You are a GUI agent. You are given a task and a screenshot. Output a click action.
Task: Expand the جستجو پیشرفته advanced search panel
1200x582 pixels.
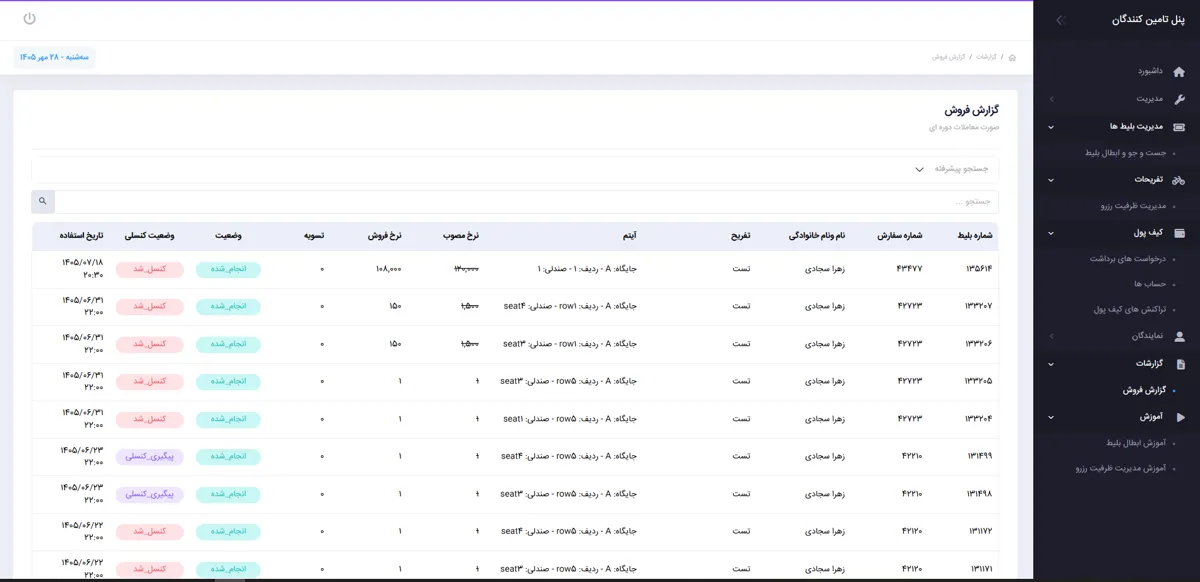pyautogui.click(x=515, y=170)
